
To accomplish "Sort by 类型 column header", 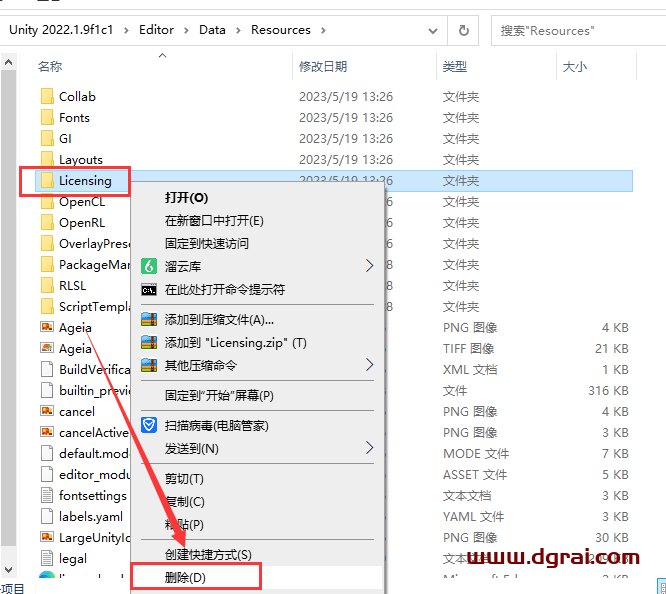I will [x=454, y=67].
